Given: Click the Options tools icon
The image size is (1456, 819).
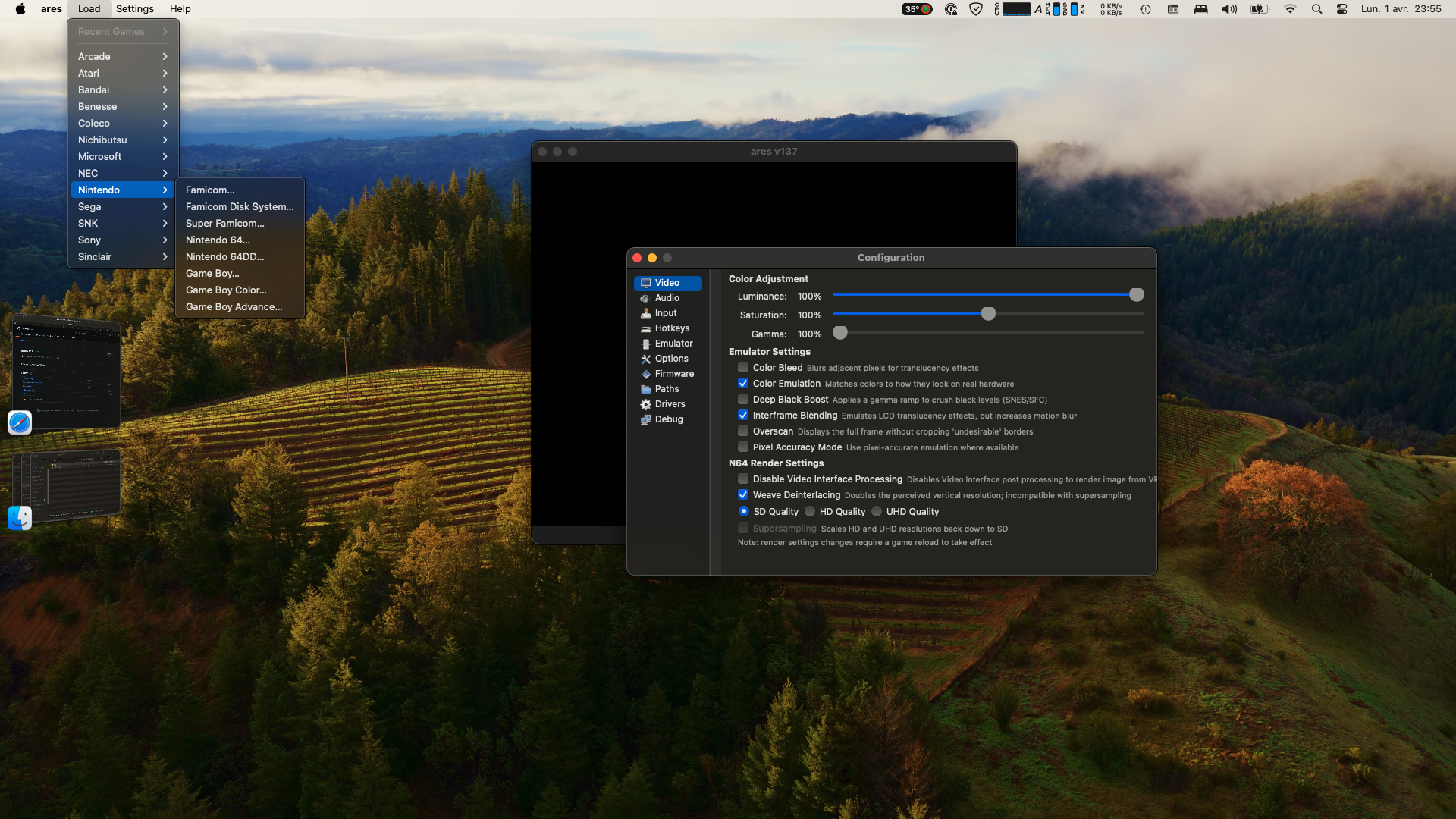Looking at the screenshot, I should pos(645,359).
